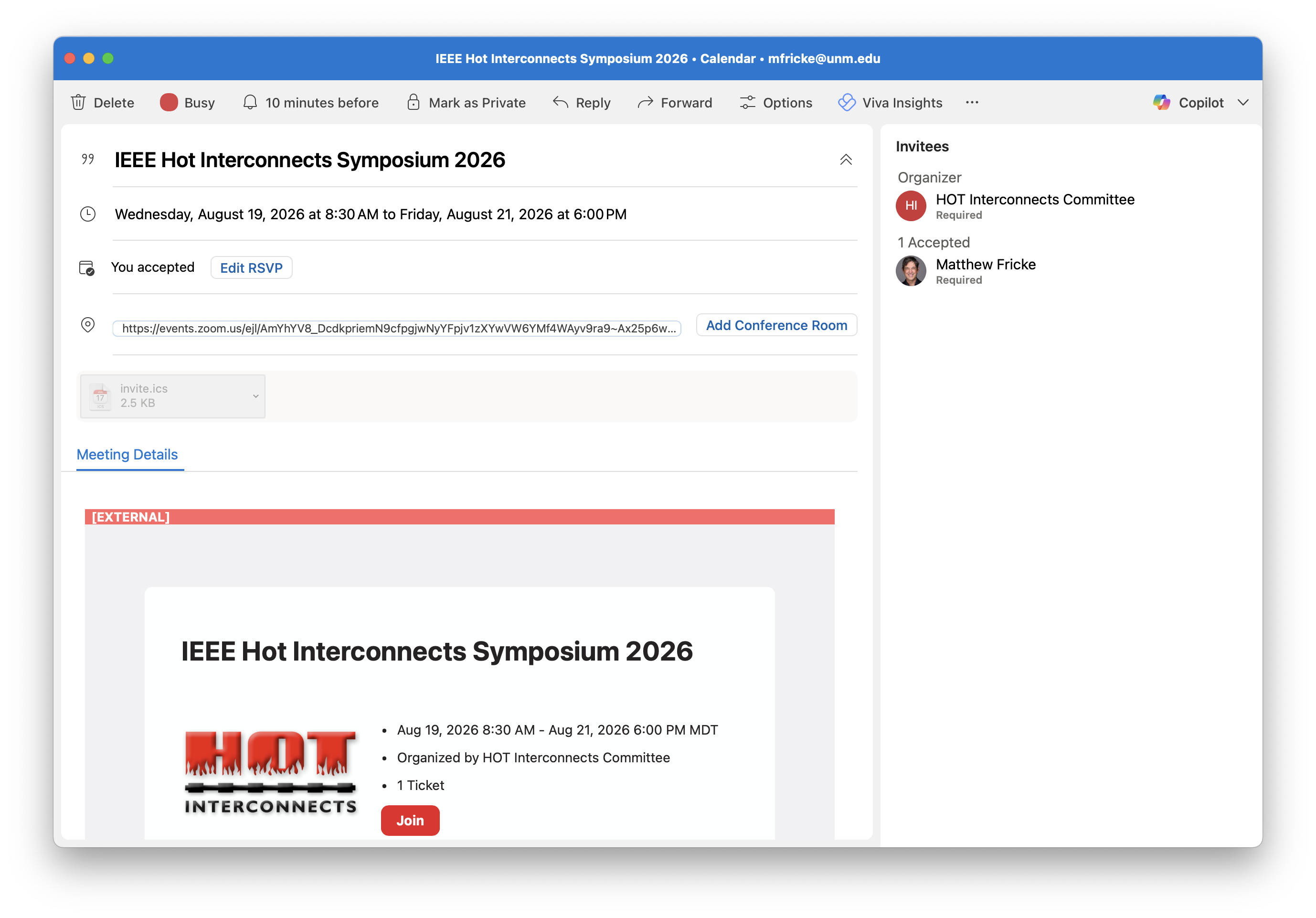Viewport: 1316px width, 918px height.
Task: Click the event title in header
Action: click(x=310, y=160)
